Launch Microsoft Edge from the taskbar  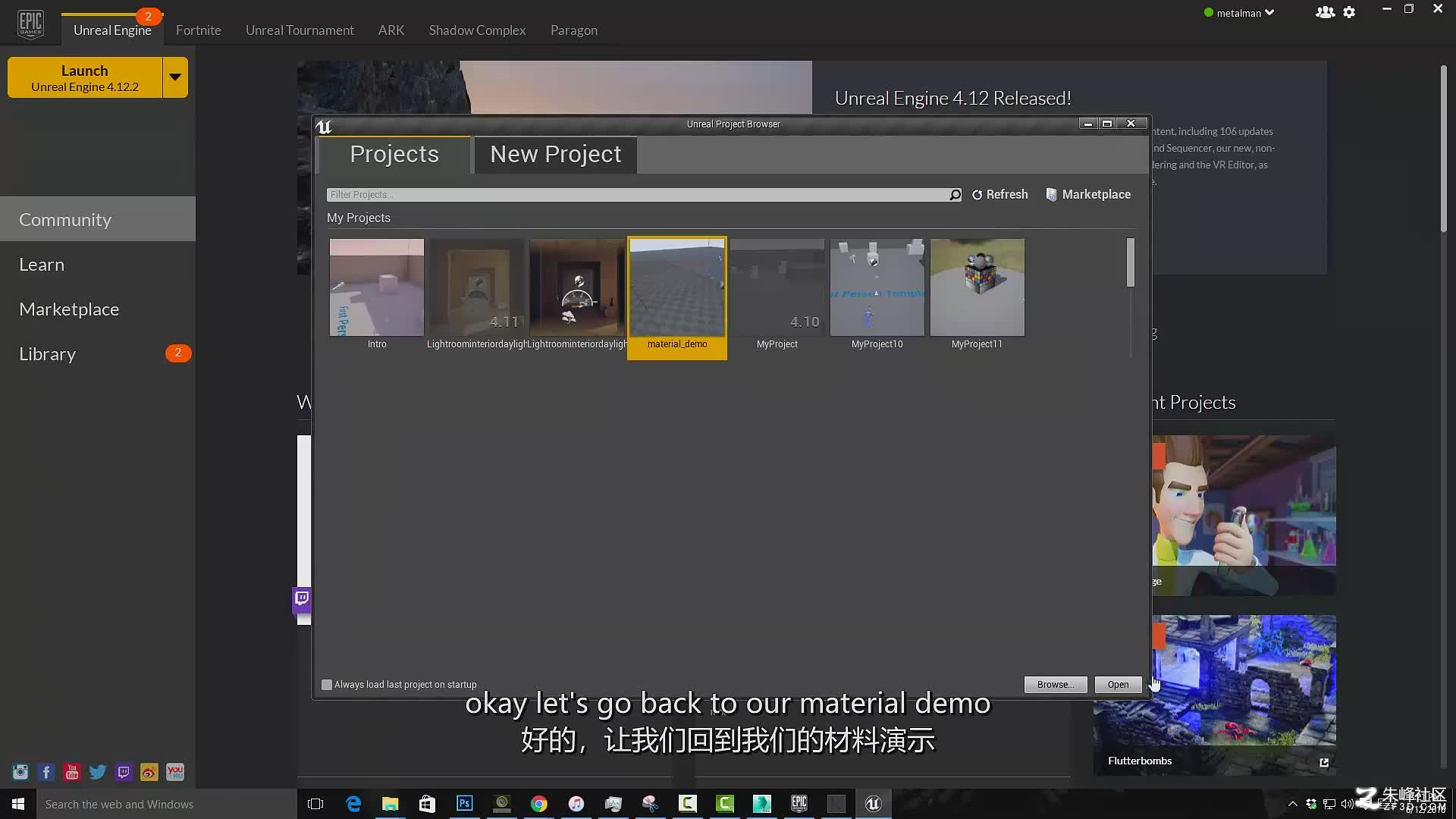(353, 804)
